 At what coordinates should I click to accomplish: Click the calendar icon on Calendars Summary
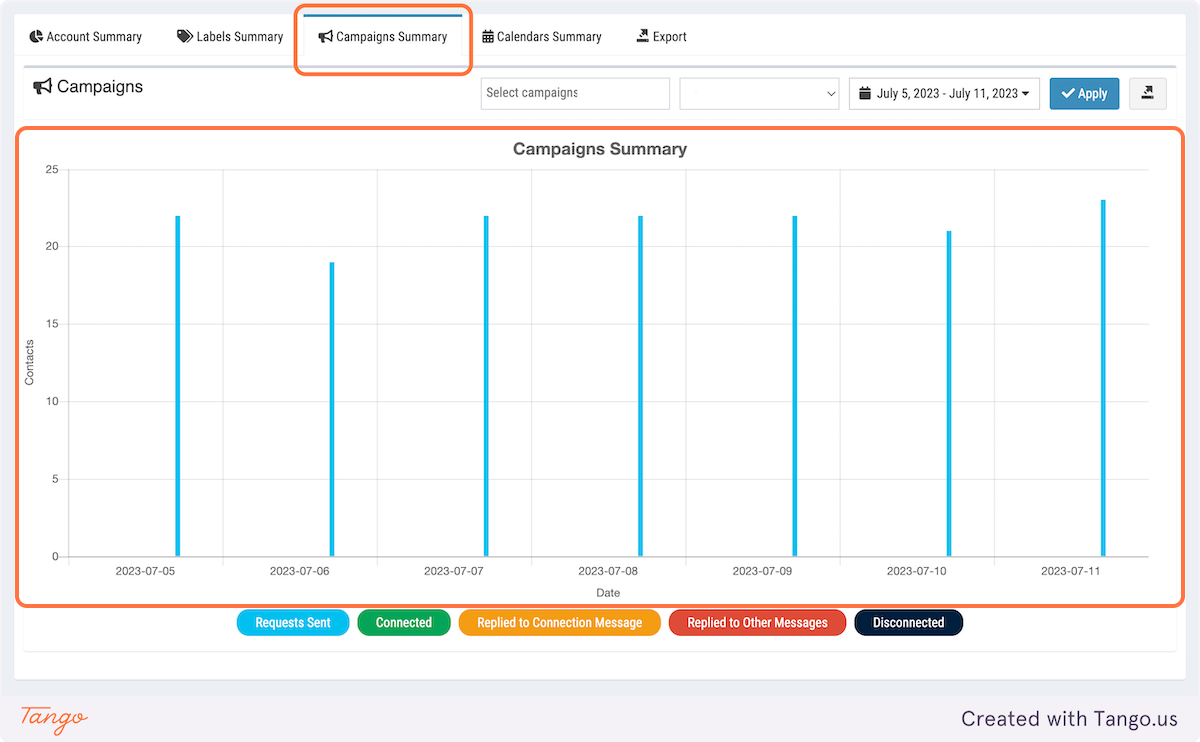(x=488, y=36)
